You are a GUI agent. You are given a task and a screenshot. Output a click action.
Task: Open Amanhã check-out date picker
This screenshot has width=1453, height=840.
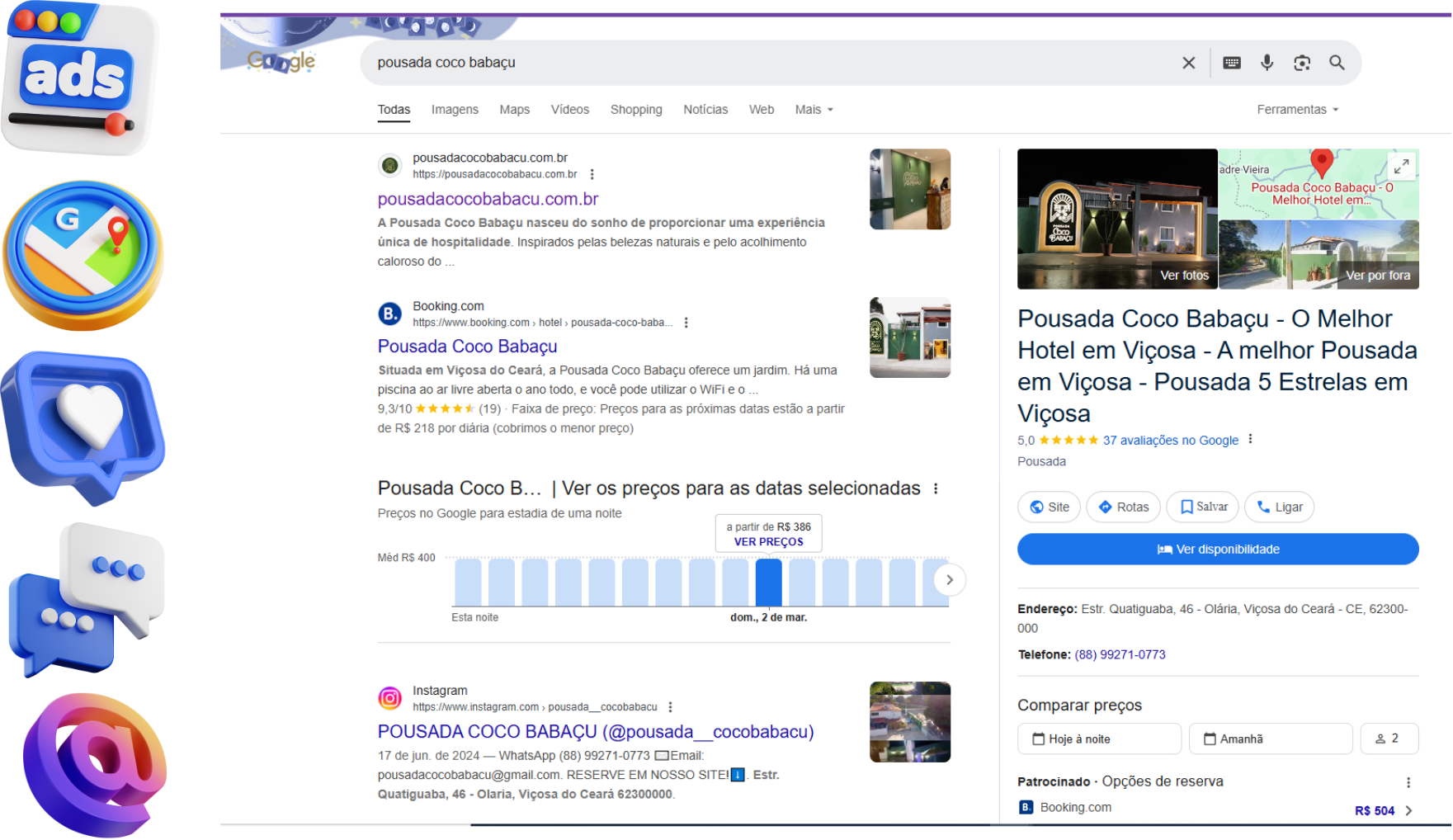coord(1270,739)
